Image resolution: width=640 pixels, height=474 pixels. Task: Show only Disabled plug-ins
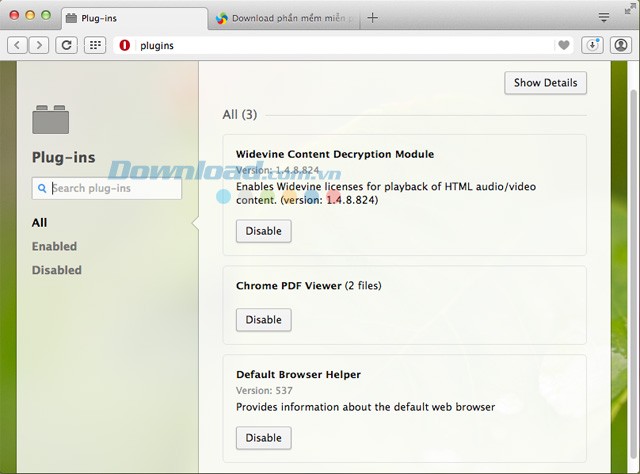click(56, 270)
